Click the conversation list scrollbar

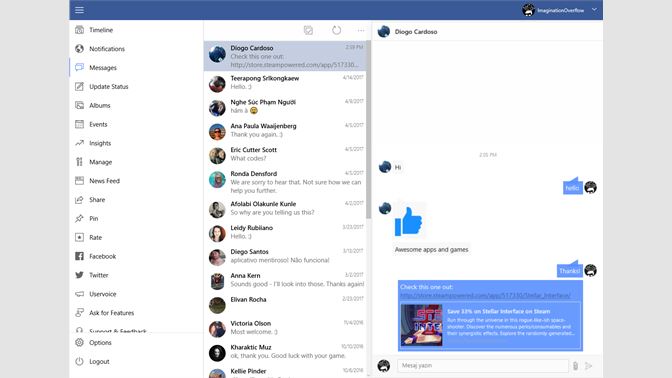pyautogui.click(x=369, y=130)
